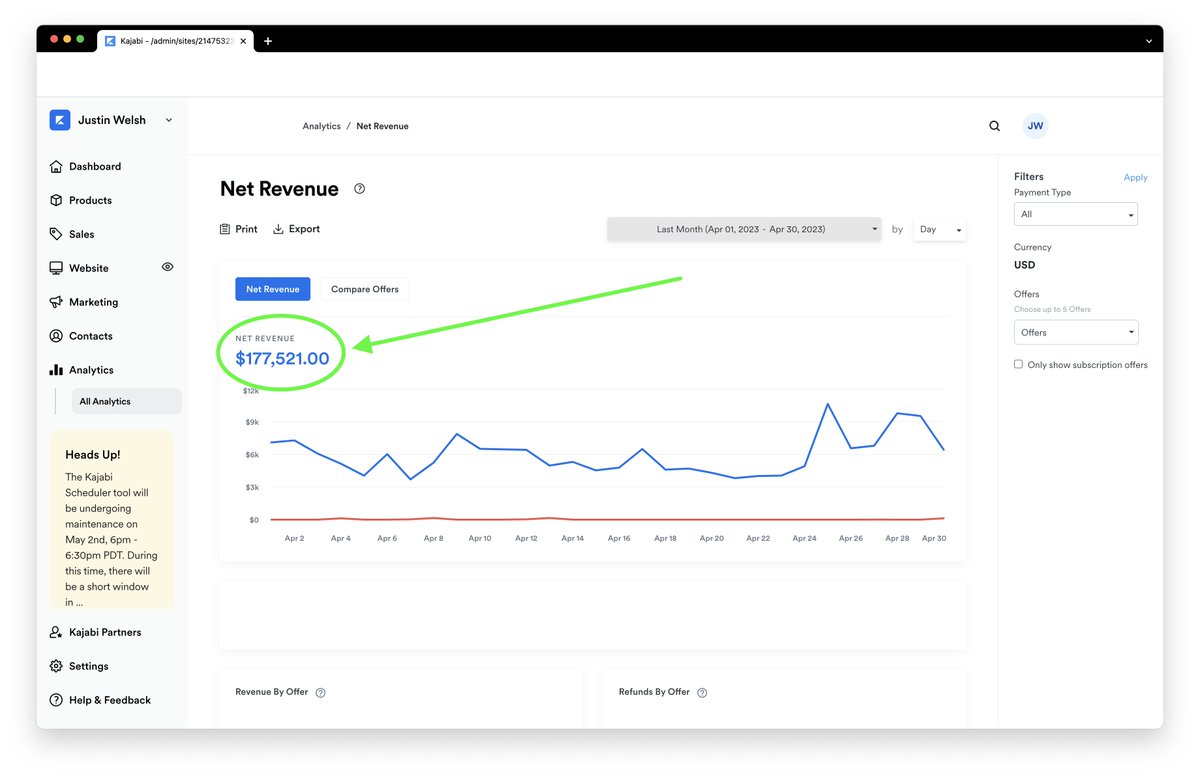Image resolution: width=1200 pixels, height=777 pixels.
Task: Export the Net Revenue data
Action: click(x=297, y=228)
